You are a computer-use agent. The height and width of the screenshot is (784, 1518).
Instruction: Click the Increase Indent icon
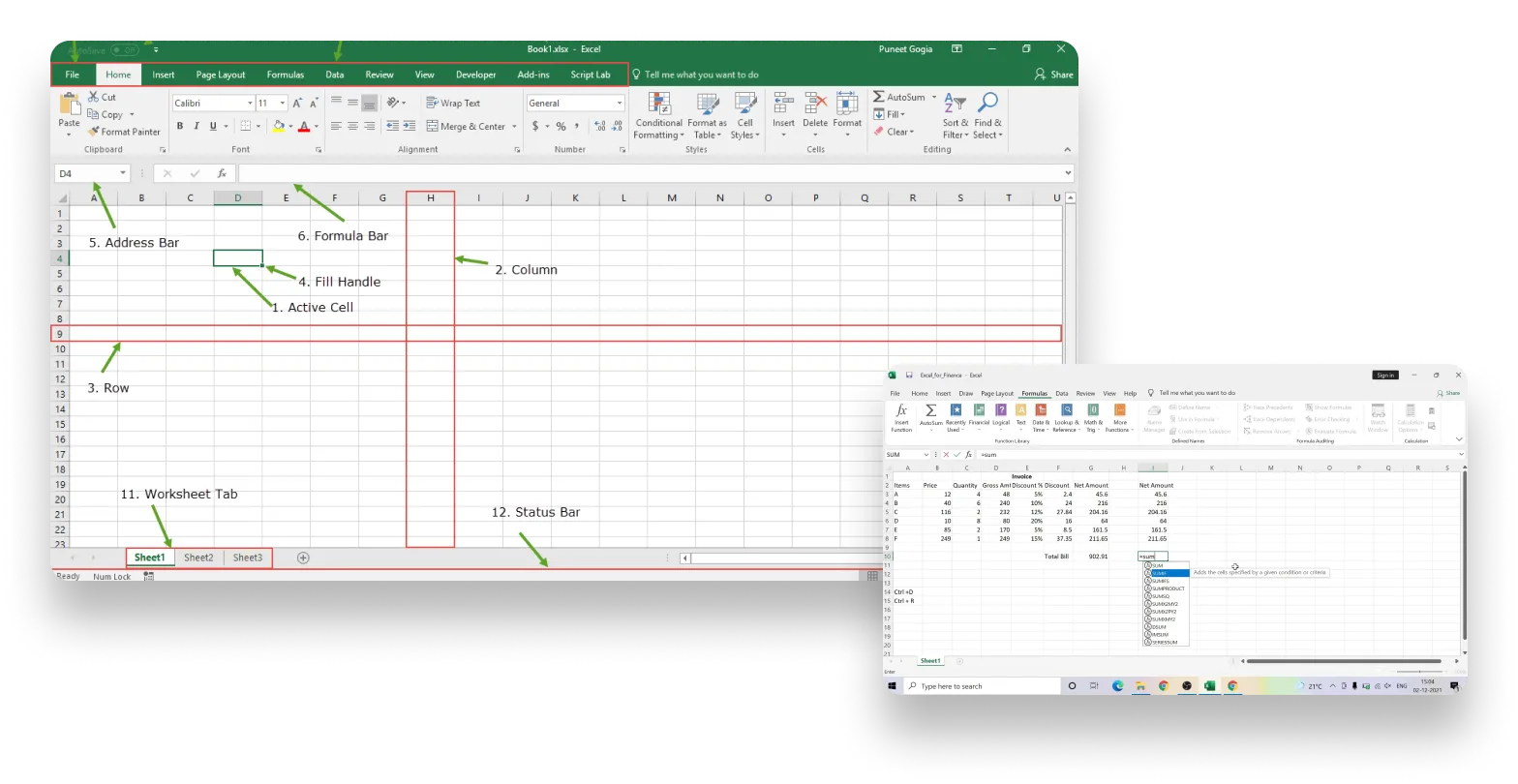click(410, 126)
